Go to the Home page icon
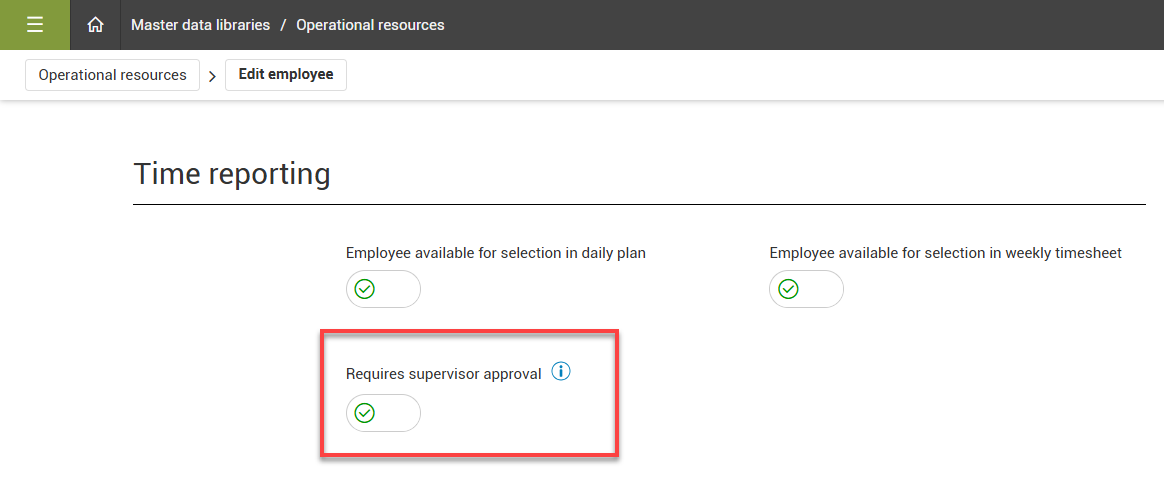1164x503 pixels. pyautogui.click(x=96, y=25)
